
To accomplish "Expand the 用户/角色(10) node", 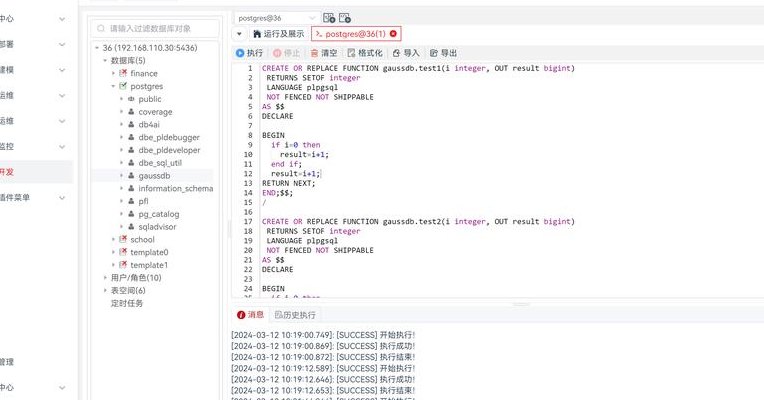I will click(x=105, y=278).
